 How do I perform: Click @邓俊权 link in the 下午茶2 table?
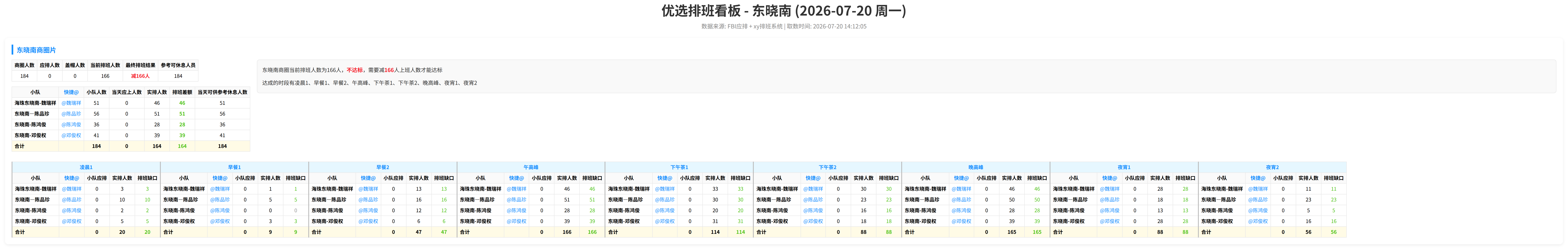click(813, 221)
